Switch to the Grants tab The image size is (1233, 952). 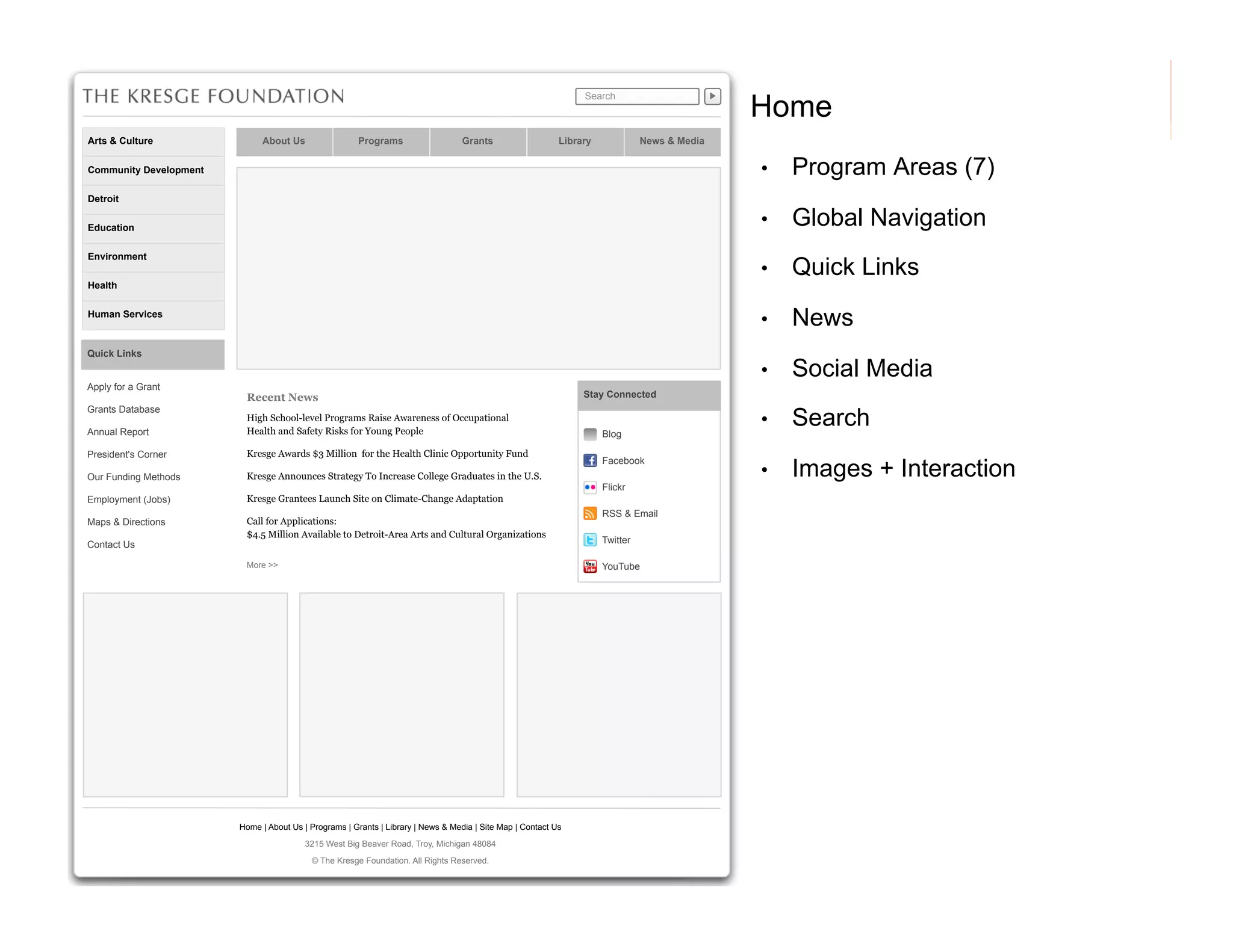click(477, 141)
